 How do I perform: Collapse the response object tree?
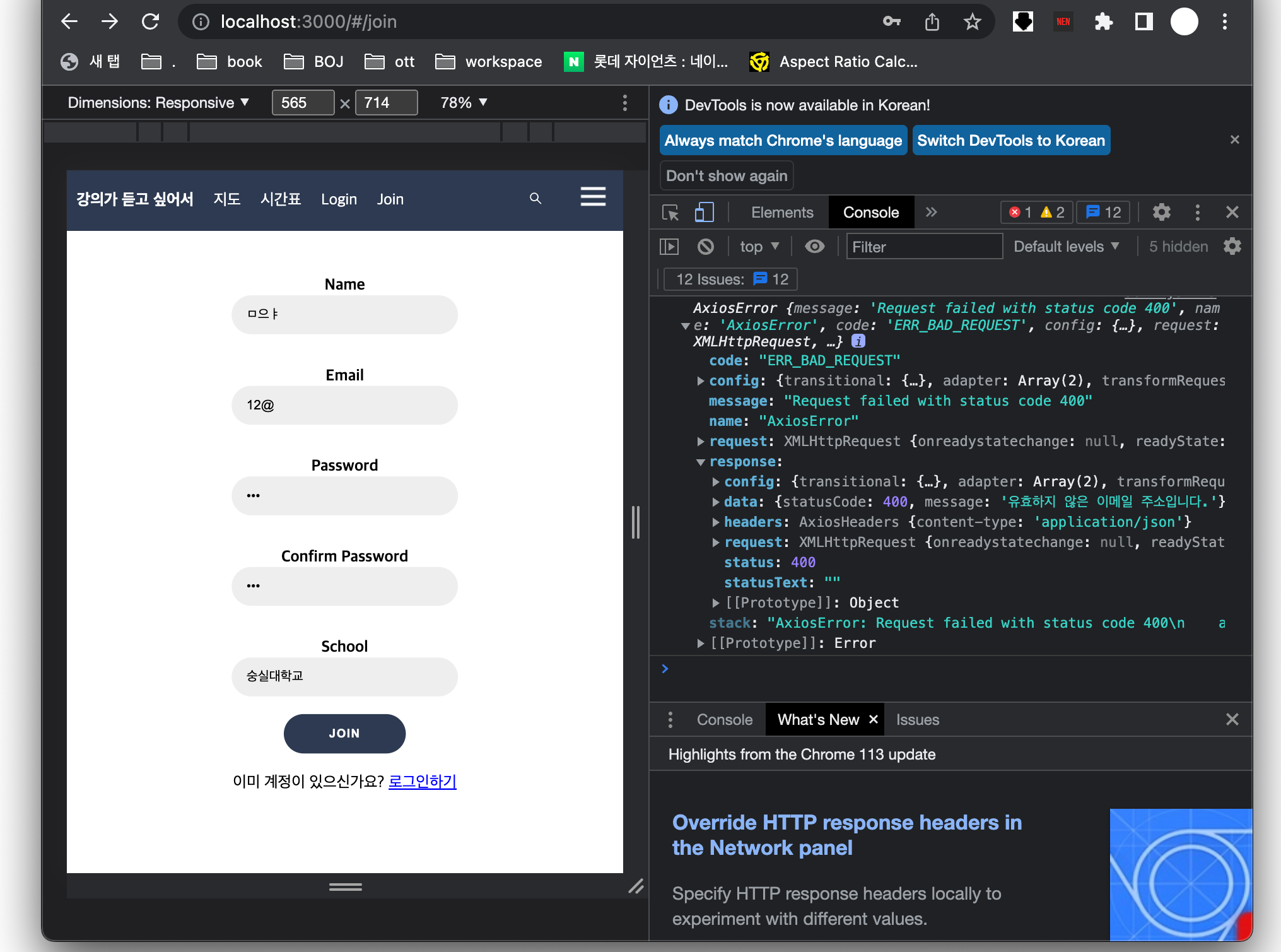[701, 462]
